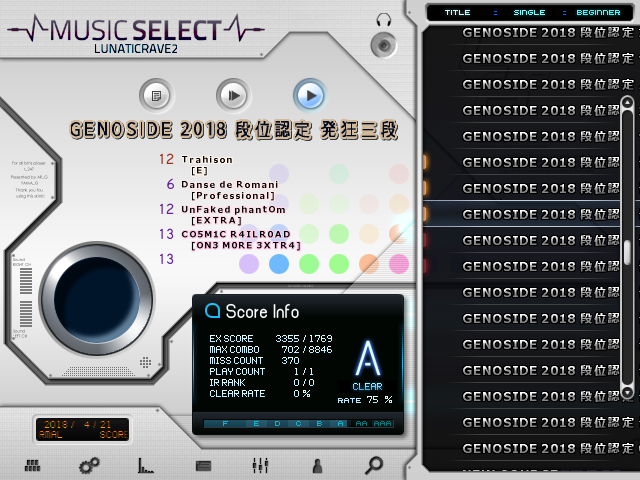Screen dimensions: 640x480
Task: Click the TITLE sort label
Action: (457, 13)
